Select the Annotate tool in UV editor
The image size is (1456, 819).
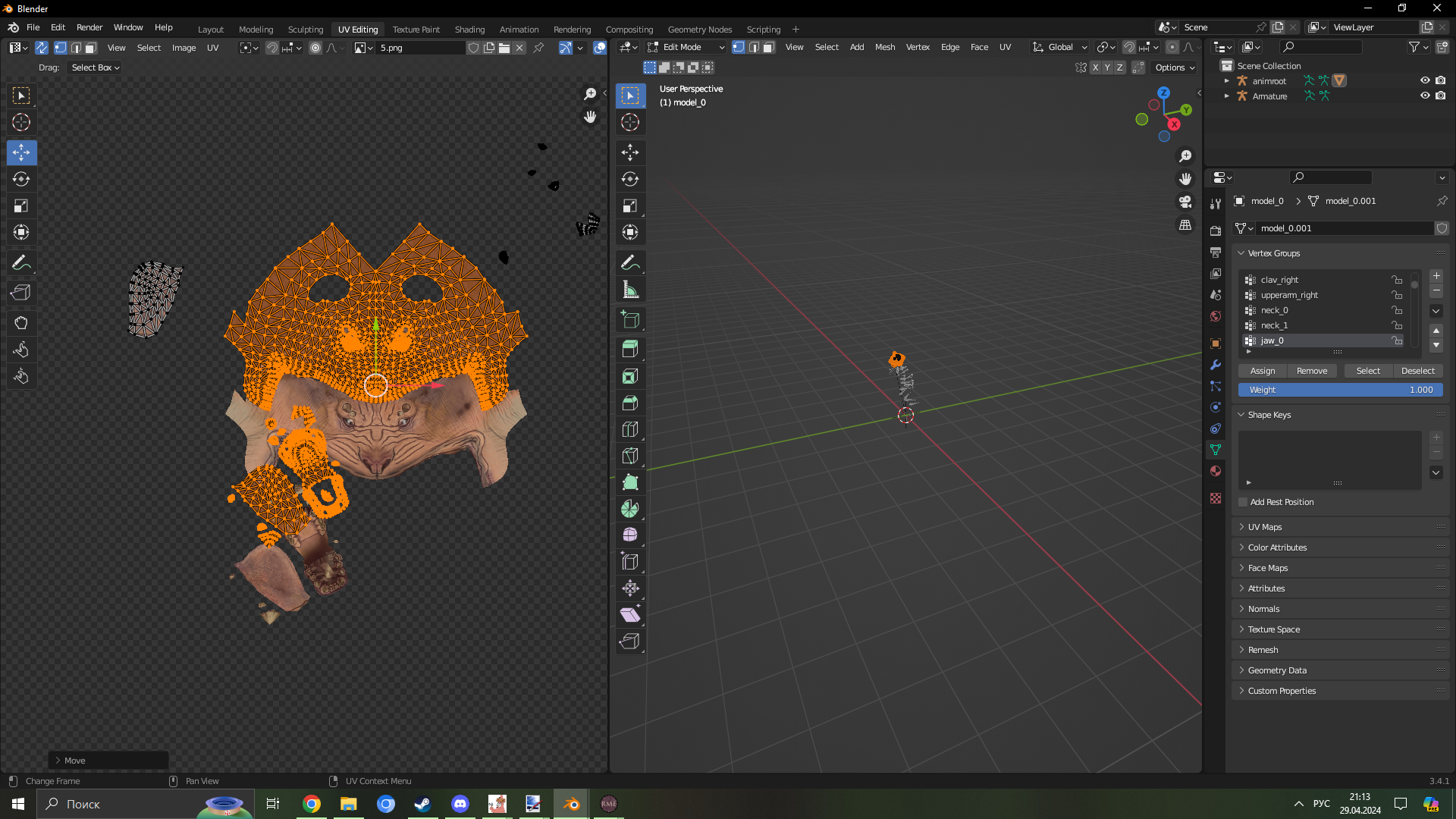21,263
